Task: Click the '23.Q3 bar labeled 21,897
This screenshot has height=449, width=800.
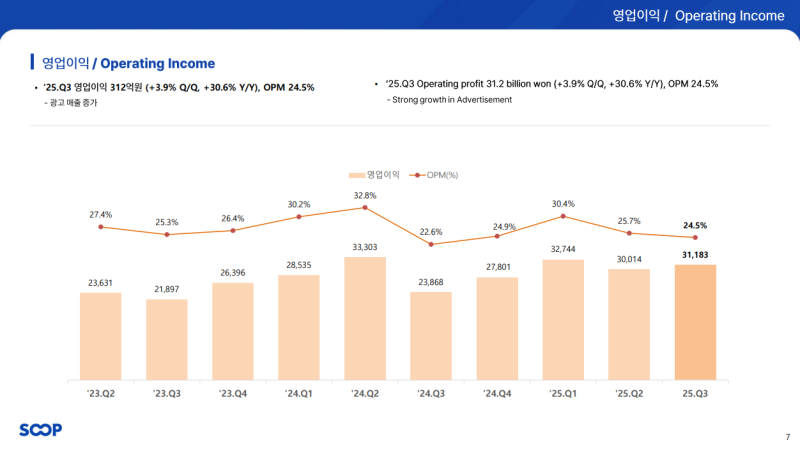Action: point(166,339)
